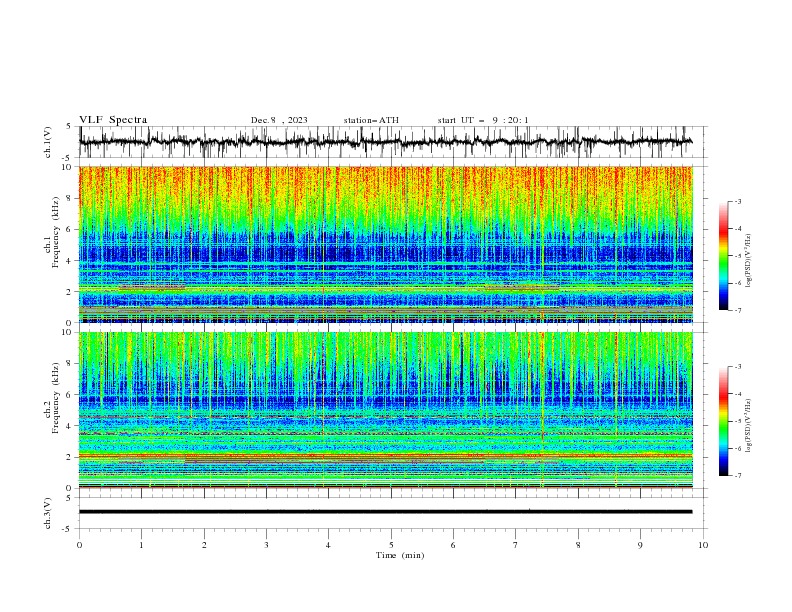Click the "7" tick on the Time axis
792x612 pixels.
coord(516,545)
